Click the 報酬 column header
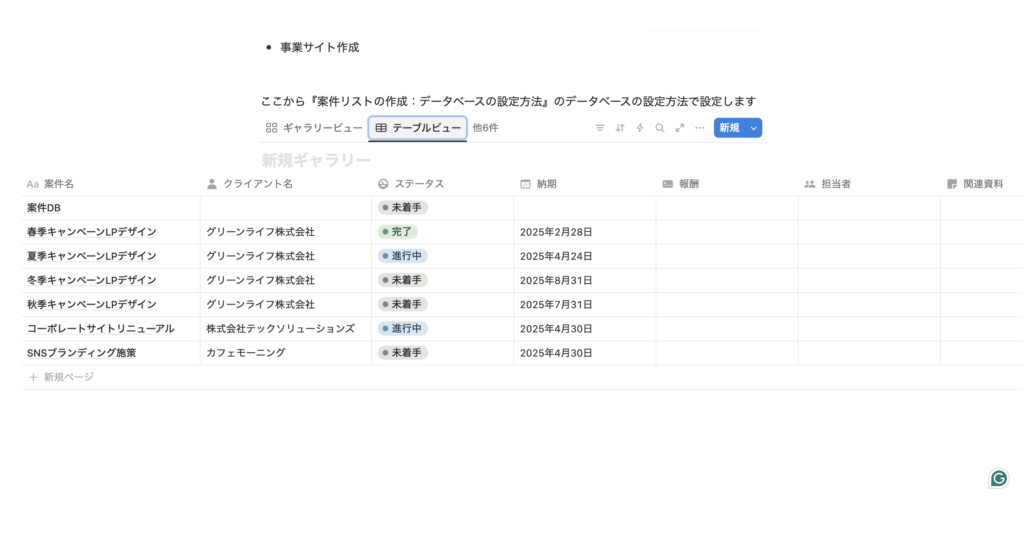The image size is (1024, 553). (x=688, y=184)
